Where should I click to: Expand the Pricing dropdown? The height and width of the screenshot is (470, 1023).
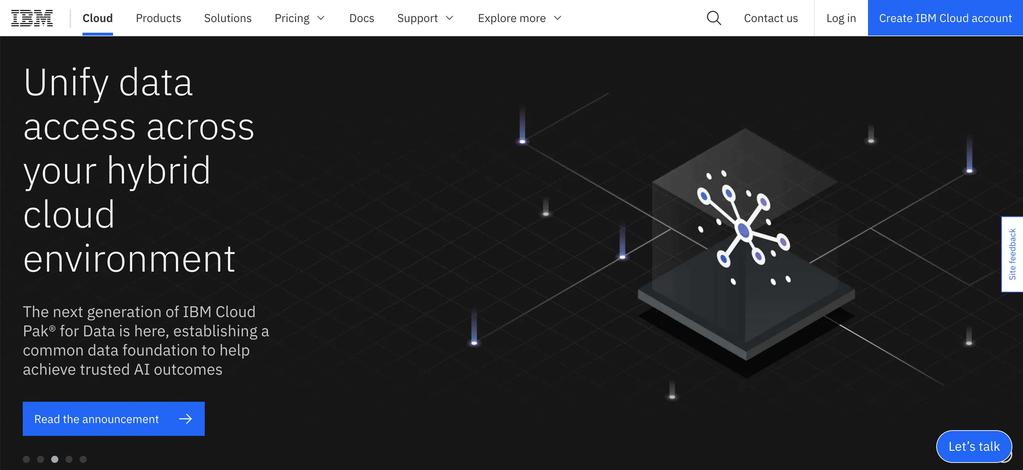[x=299, y=18]
